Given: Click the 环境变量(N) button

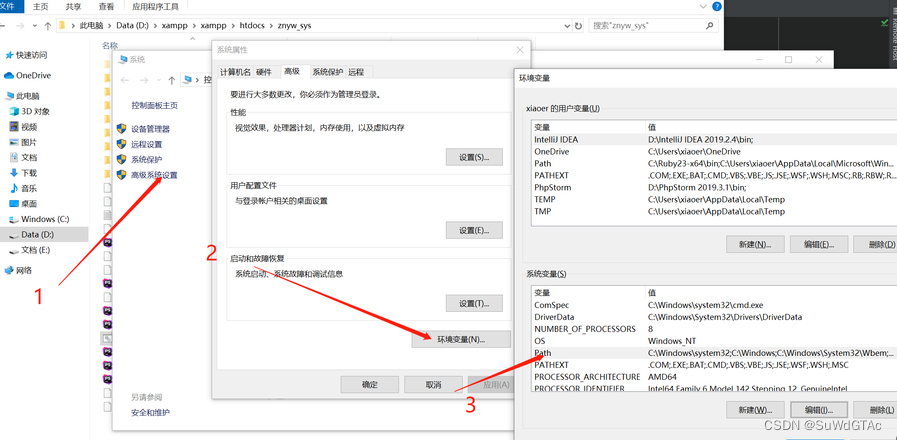Looking at the screenshot, I should click(461, 339).
